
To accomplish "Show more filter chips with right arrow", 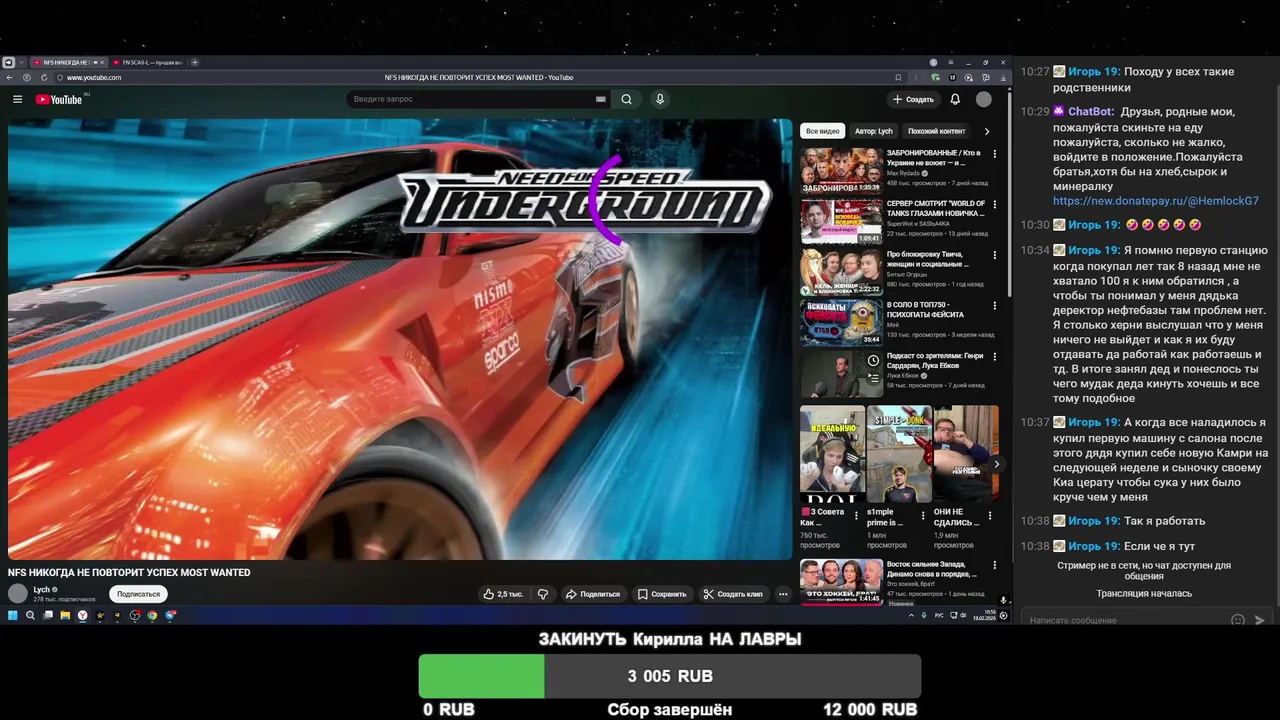I will tap(987, 131).
